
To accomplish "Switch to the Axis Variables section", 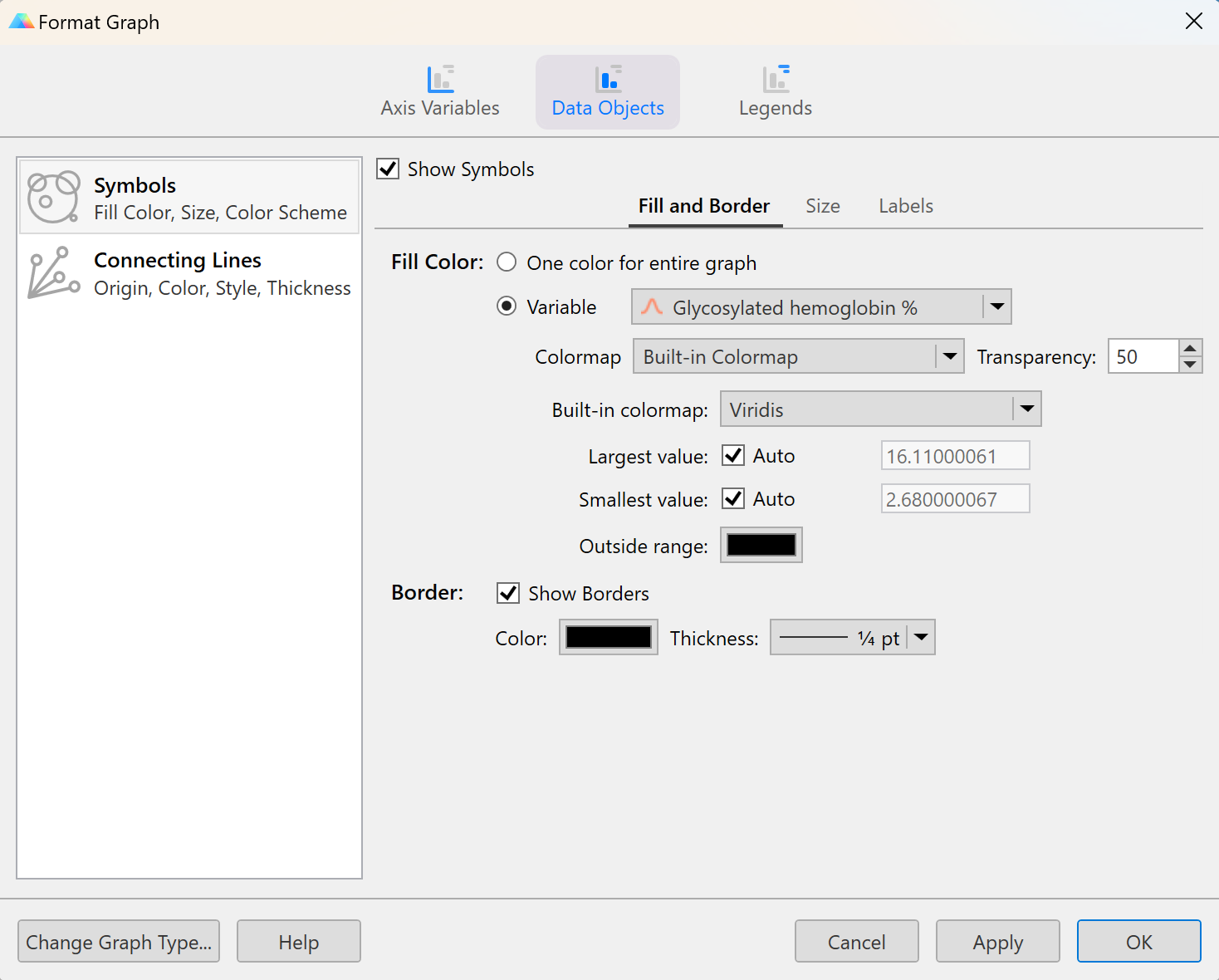I will coord(439,90).
